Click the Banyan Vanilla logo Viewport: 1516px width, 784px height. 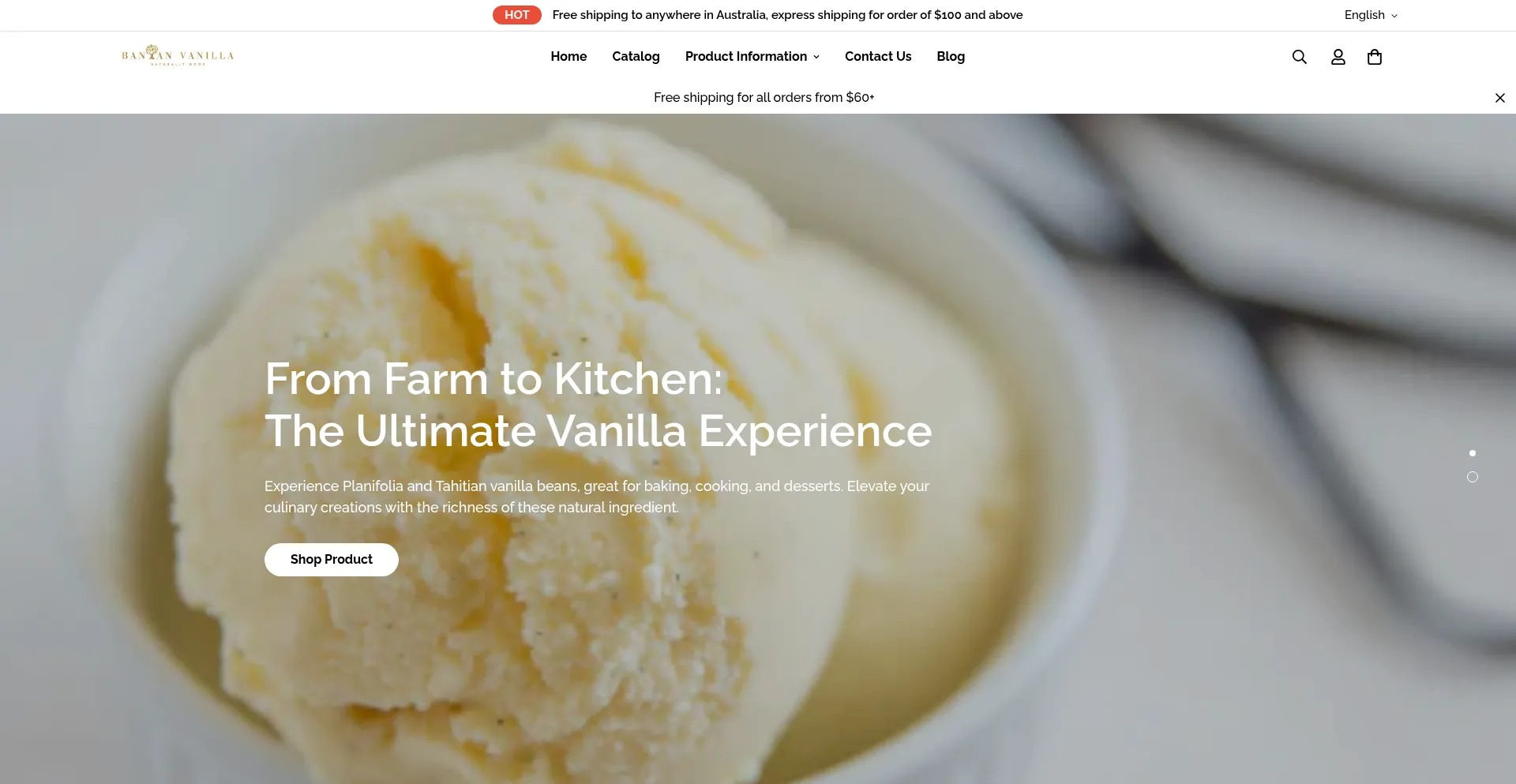tap(178, 55)
